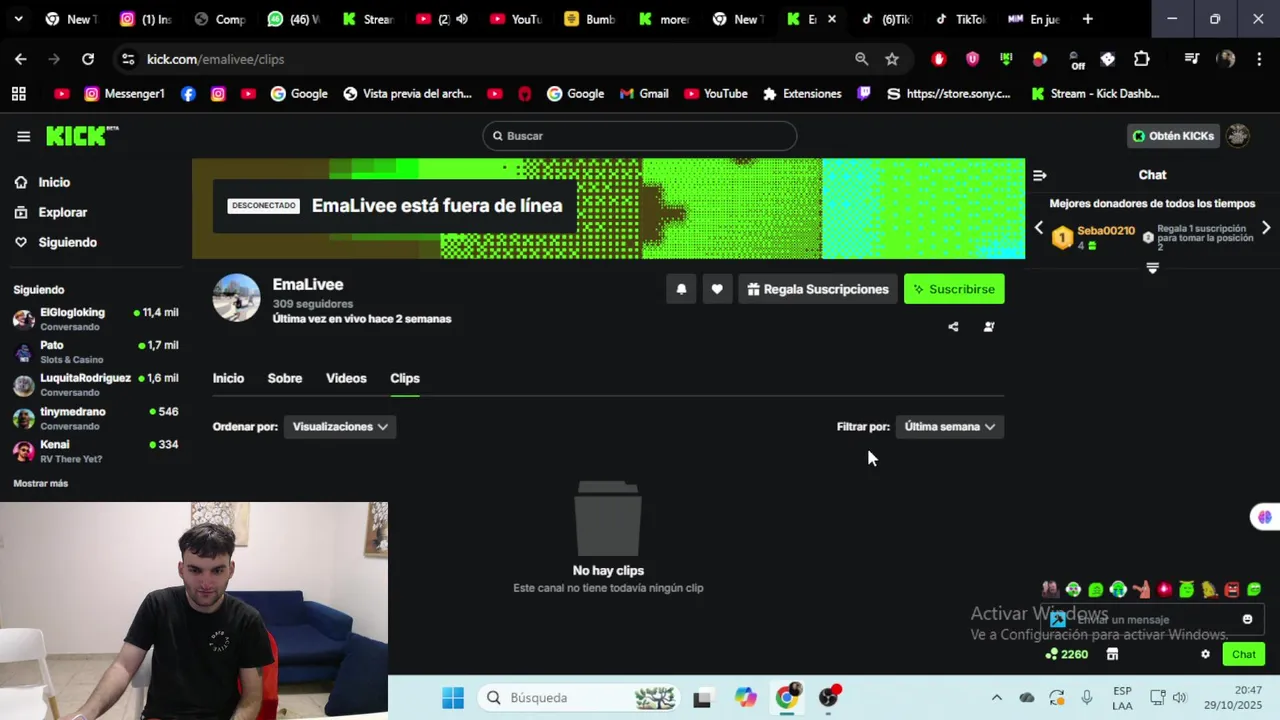This screenshot has height=720, width=1280.
Task: Click the message input field
Action: tap(1152, 620)
